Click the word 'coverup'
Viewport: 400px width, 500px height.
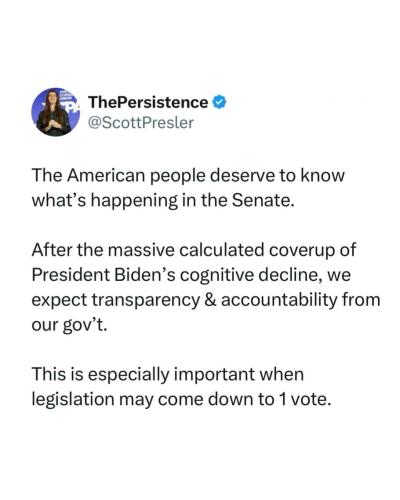pos(302,251)
